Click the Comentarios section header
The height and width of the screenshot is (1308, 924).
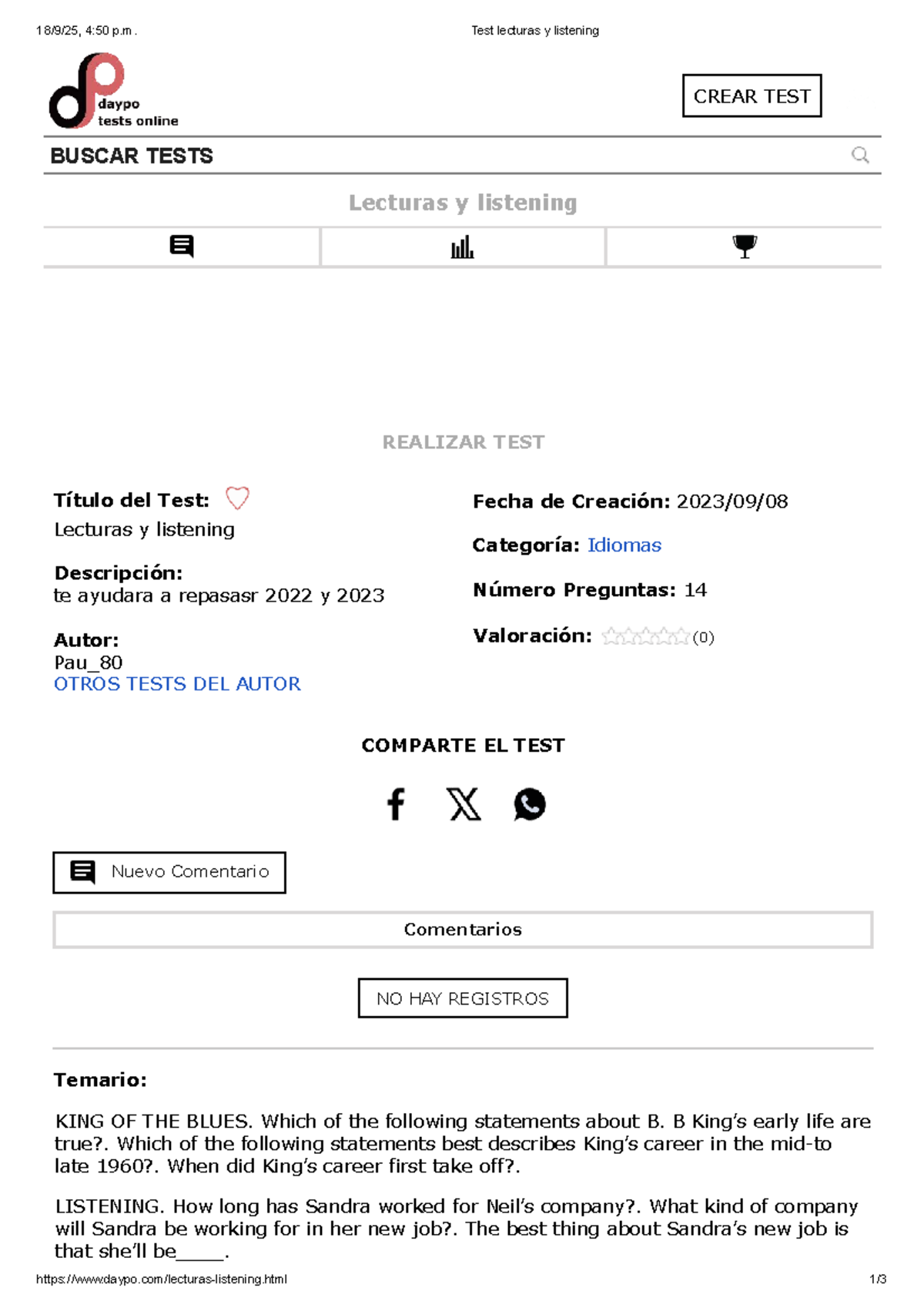click(x=463, y=930)
